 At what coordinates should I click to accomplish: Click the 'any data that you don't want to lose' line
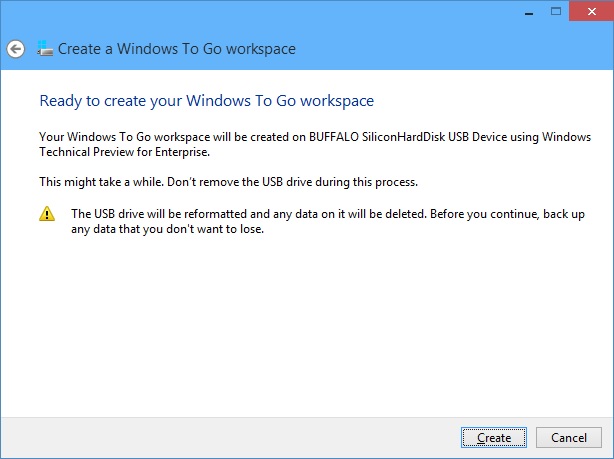click(x=168, y=229)
